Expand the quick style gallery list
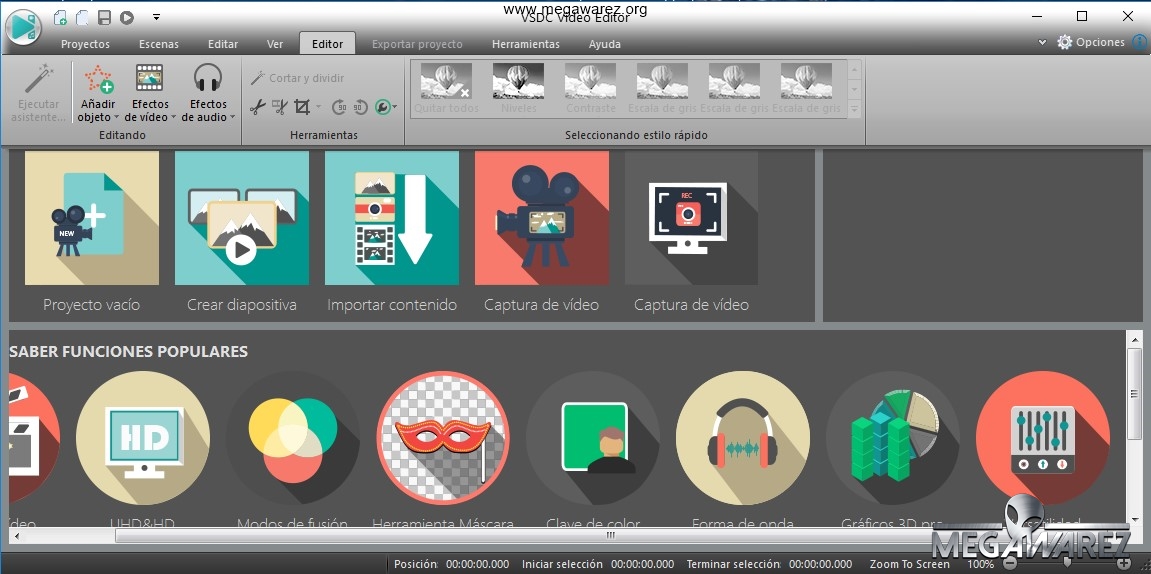This screenshot has height=574, width=1151. tap(854, 109)
